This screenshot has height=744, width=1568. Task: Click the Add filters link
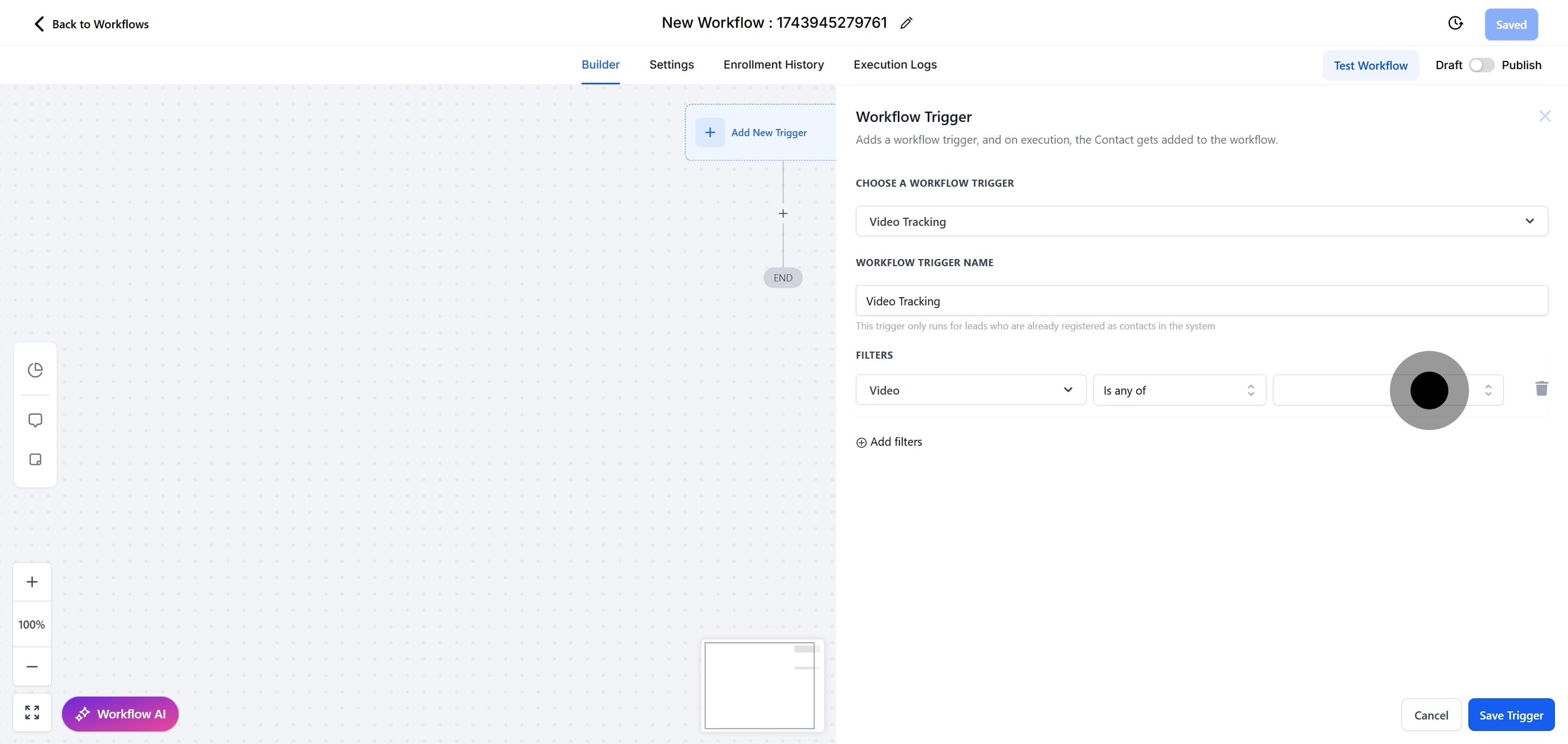(x=889, y=442)
